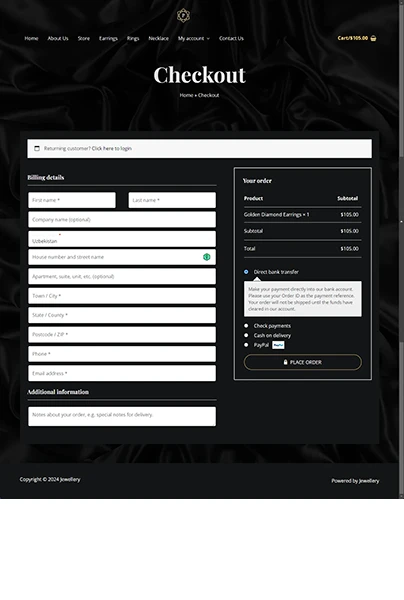Click the Place Order button
404x600 pixels.
click(x=303, y=362)
